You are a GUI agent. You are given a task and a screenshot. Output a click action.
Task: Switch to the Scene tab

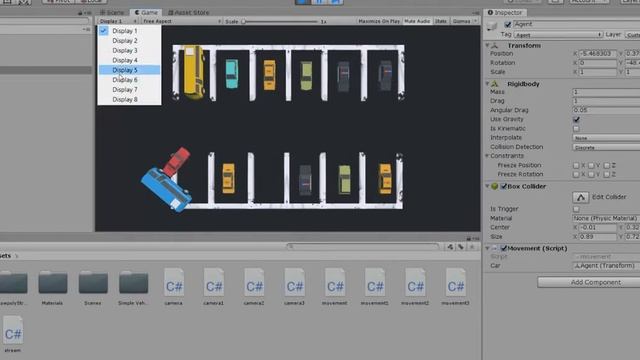click(112, 13)
